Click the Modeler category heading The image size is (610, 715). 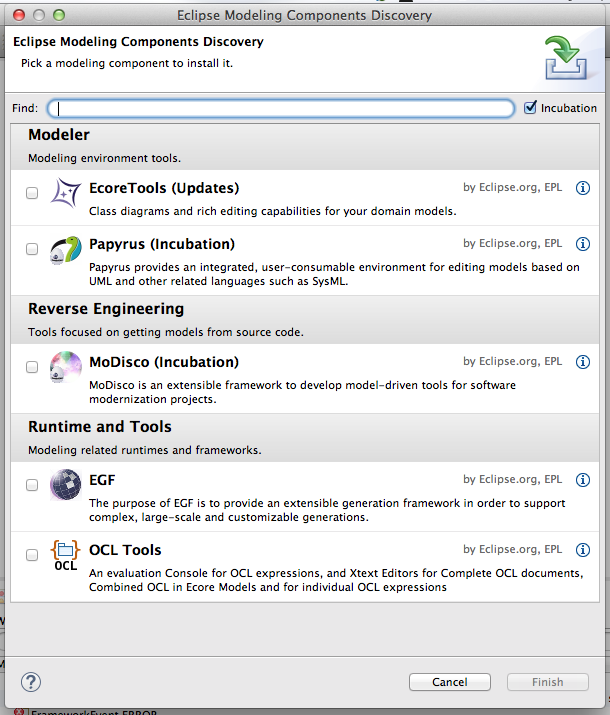click(59, 135)
